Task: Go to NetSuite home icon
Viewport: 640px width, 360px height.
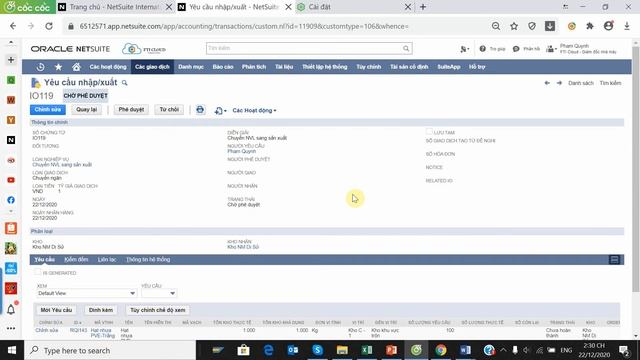Action: [76, 67]
